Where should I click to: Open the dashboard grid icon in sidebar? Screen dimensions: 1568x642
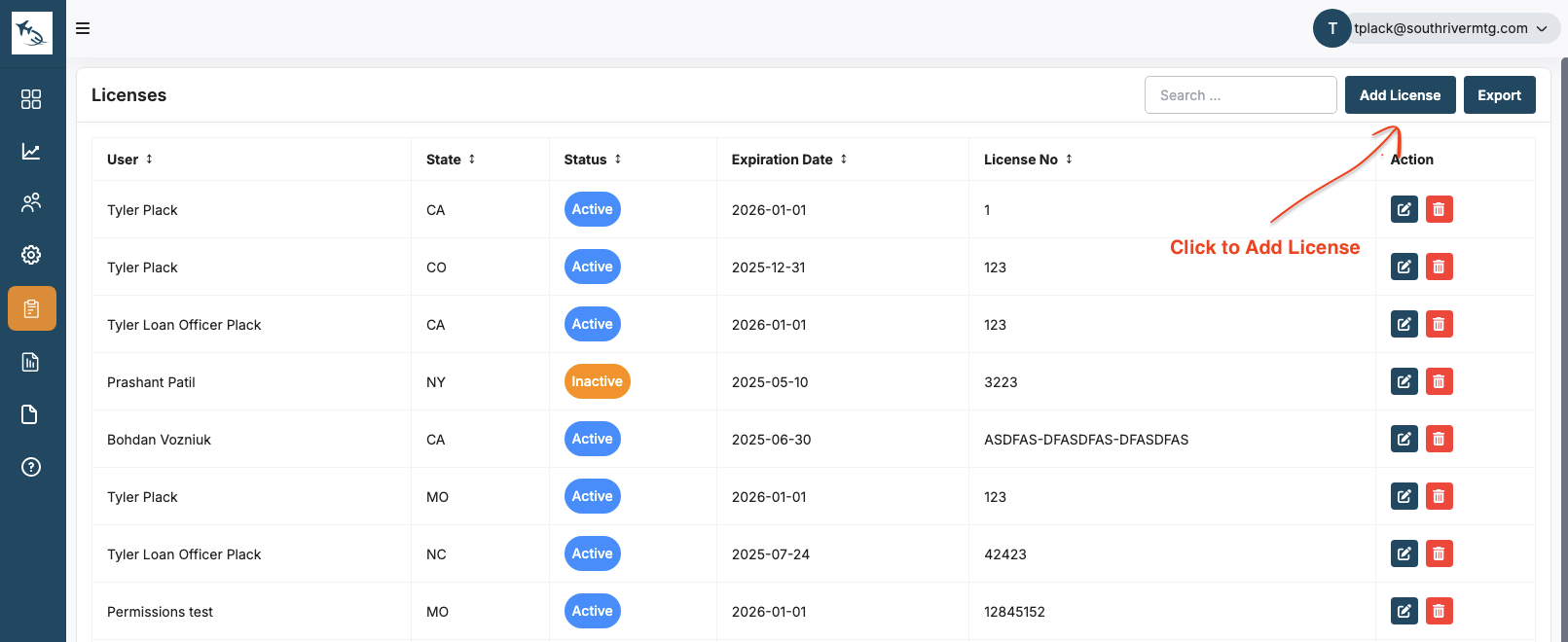[31, 99]
